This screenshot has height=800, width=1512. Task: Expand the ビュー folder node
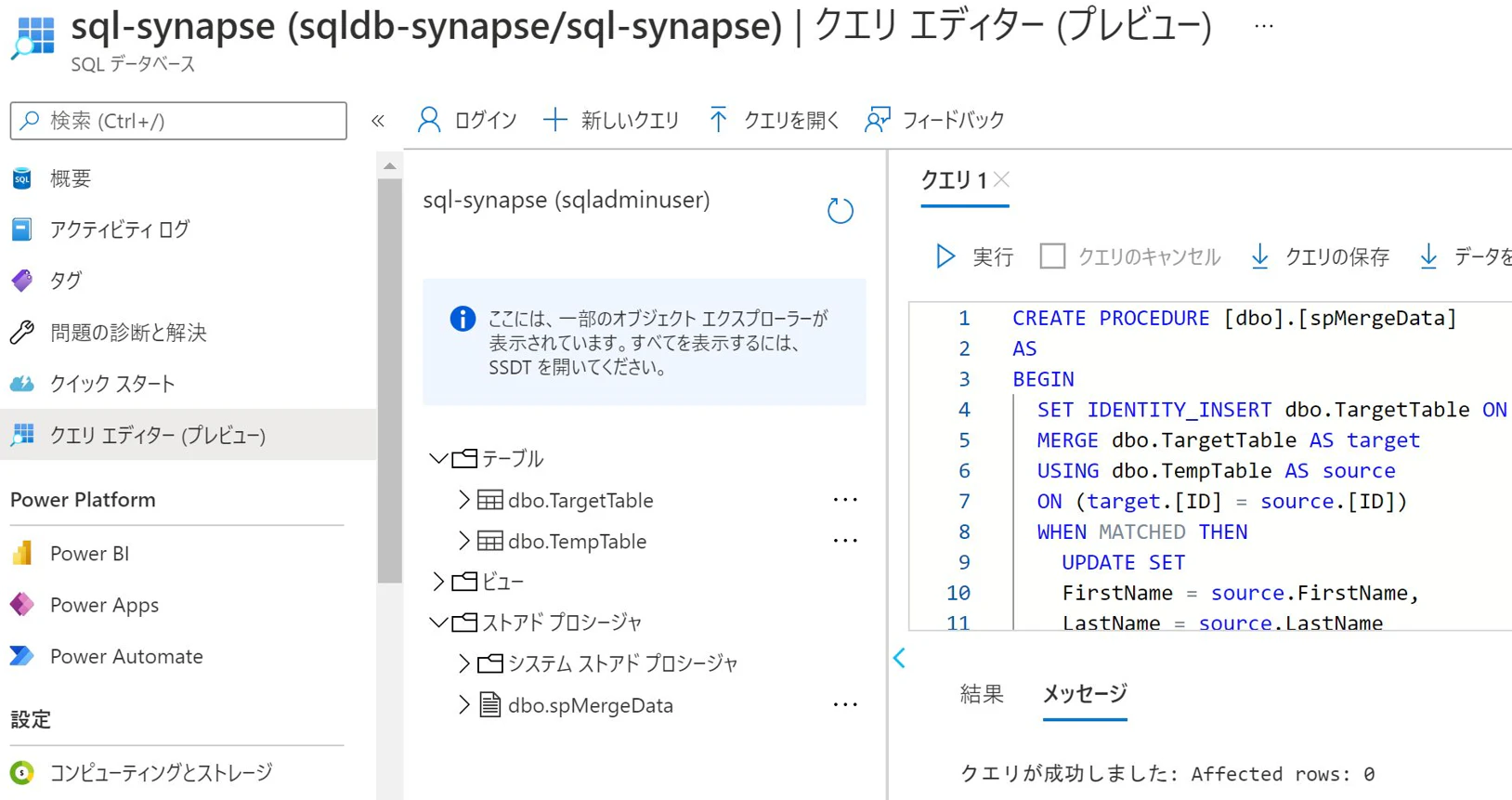click(438, 582)
